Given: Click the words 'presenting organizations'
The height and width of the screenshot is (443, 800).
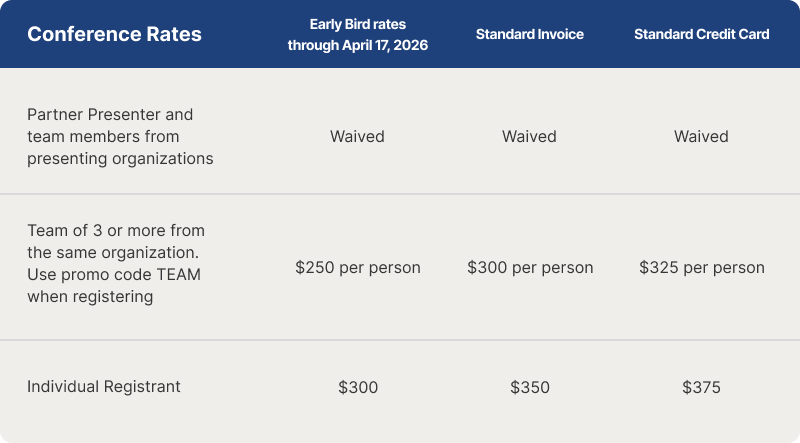Looking at the screenshot, I should tap(120, 159).
